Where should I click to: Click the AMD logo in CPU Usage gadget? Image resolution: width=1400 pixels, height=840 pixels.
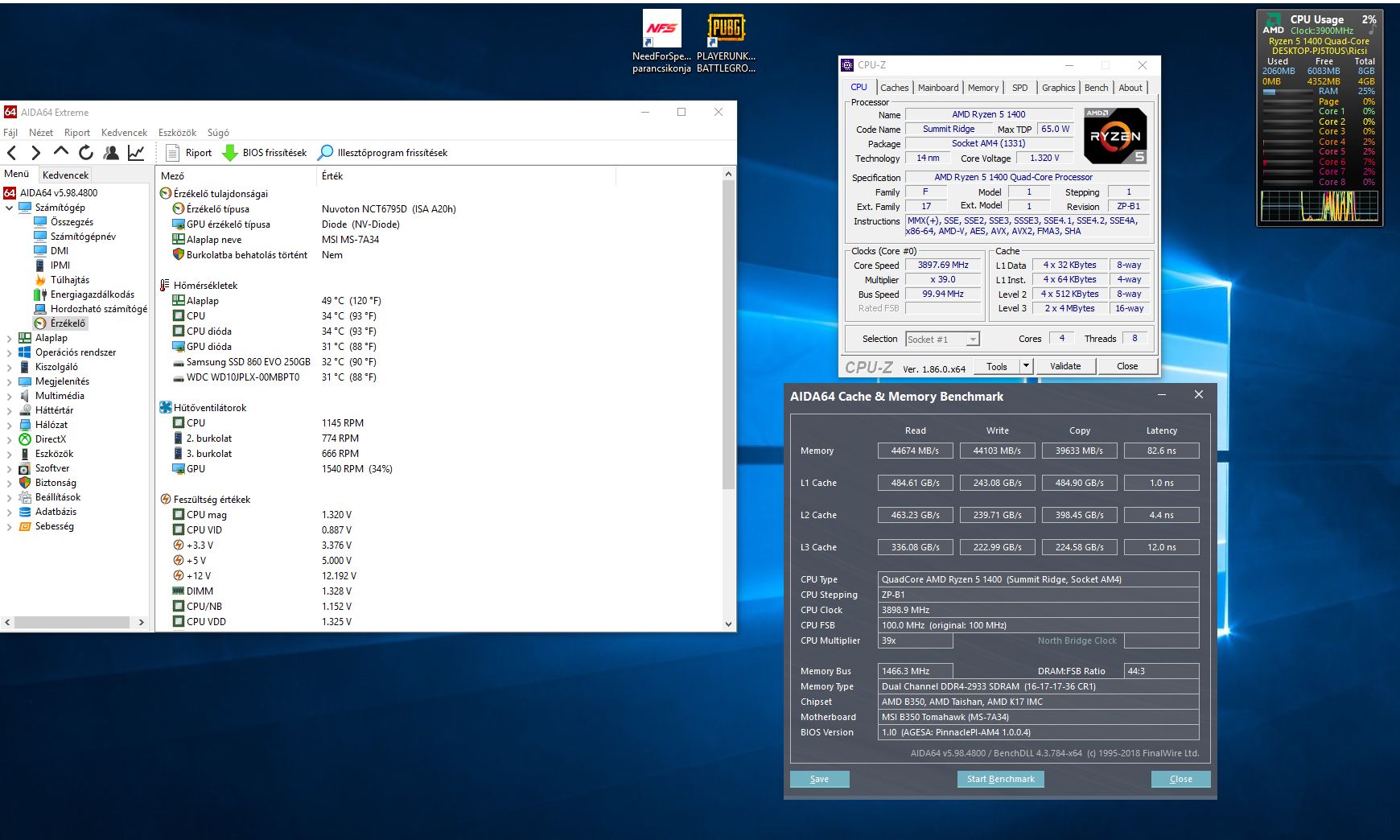[x=1274, y=23]
